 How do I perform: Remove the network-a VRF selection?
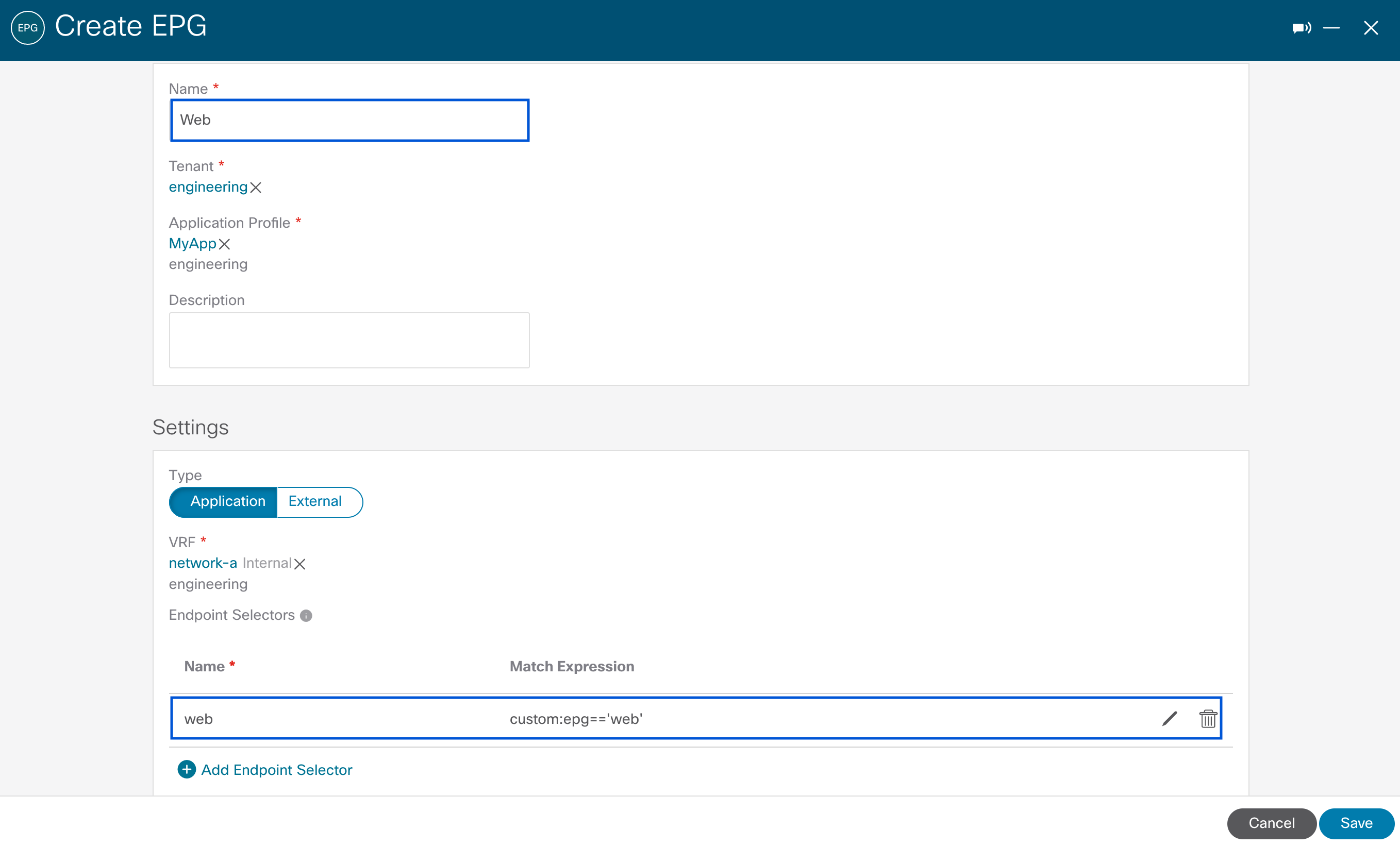click(x=300, y=564)
